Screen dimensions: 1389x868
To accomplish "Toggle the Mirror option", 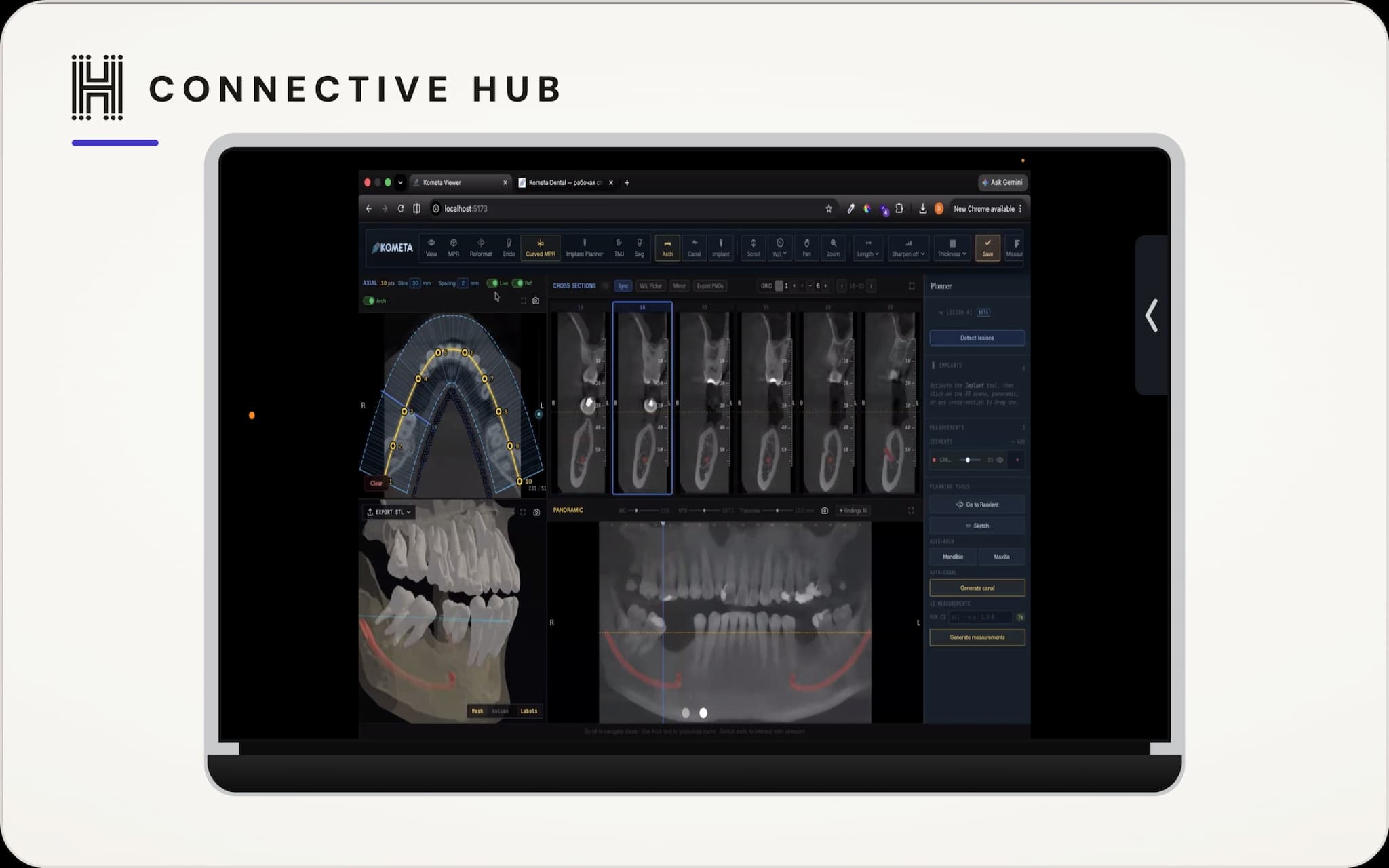I will tap(679, 286).
